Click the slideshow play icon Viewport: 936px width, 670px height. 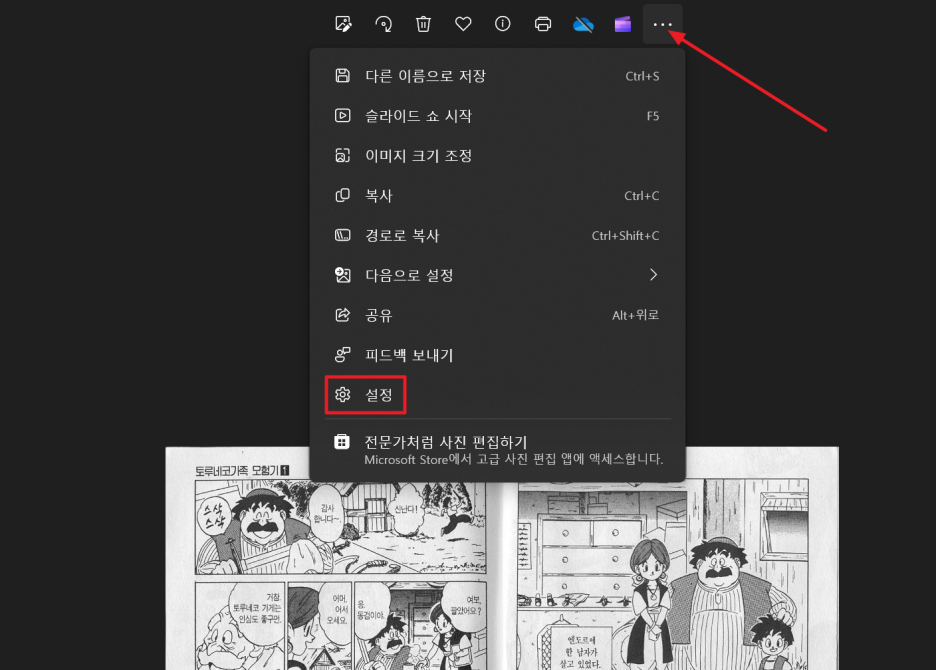pos(343,115)
